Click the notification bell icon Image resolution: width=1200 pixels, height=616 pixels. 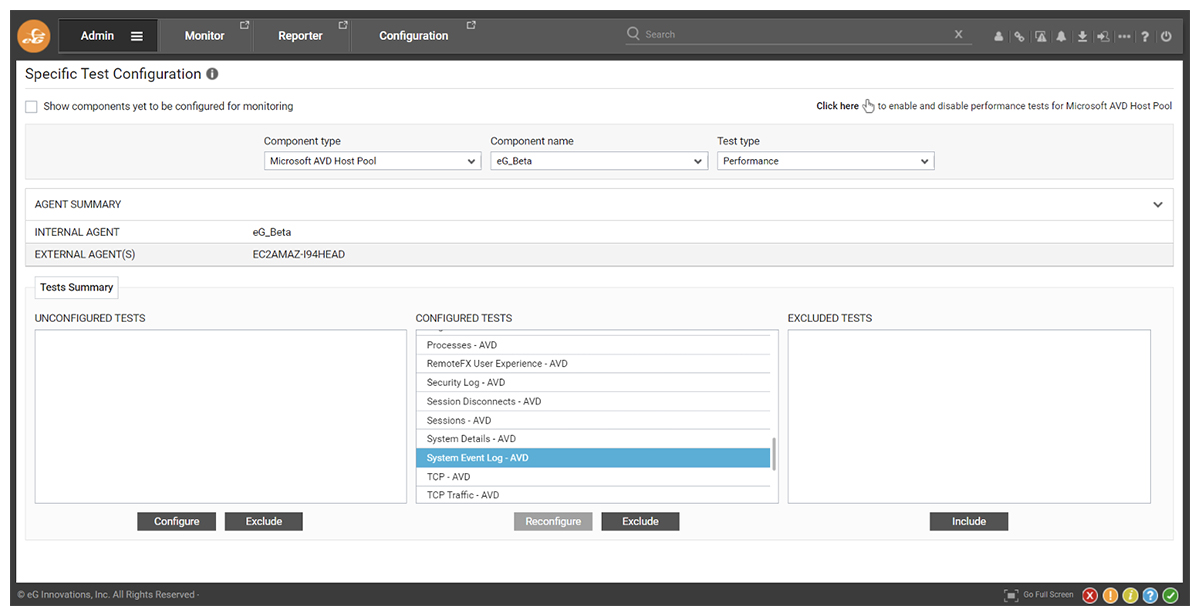(x=1061, y=36)
